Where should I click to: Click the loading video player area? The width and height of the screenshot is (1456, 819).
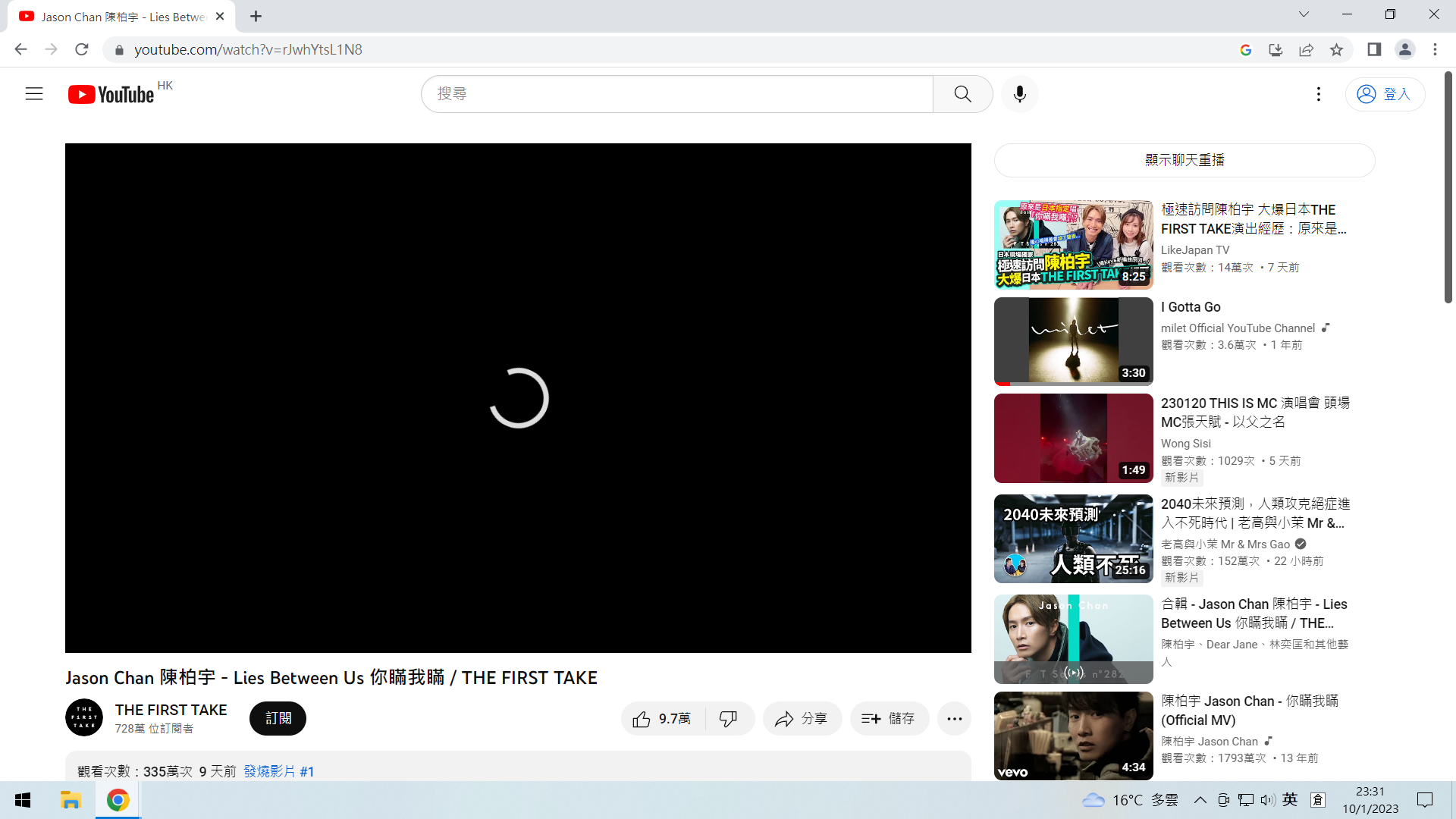(x=518, y=398)
